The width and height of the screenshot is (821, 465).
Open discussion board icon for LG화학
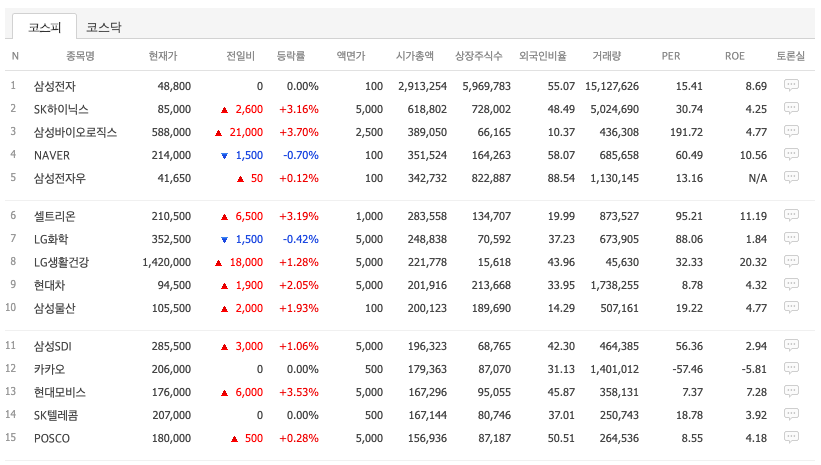coord(791,238)
